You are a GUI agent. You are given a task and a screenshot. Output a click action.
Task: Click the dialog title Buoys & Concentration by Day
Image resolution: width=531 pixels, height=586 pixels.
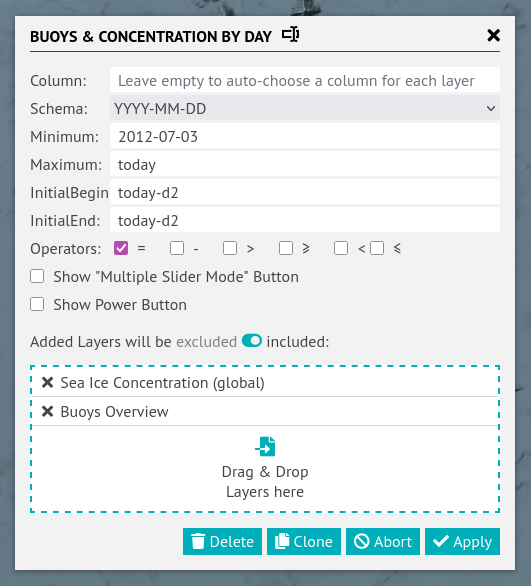(151, 36)
